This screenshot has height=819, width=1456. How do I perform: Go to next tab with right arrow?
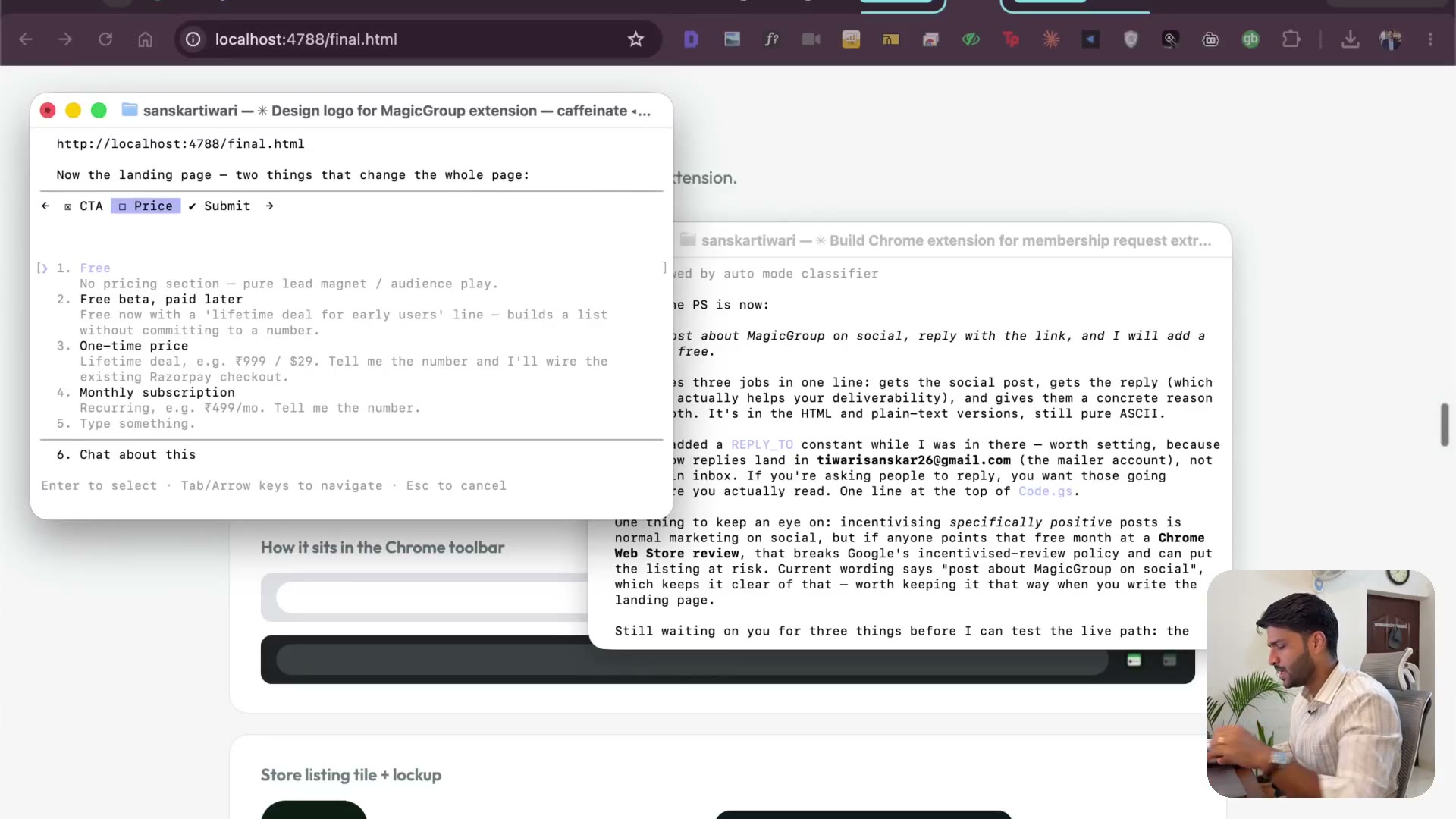click(269, 206)
